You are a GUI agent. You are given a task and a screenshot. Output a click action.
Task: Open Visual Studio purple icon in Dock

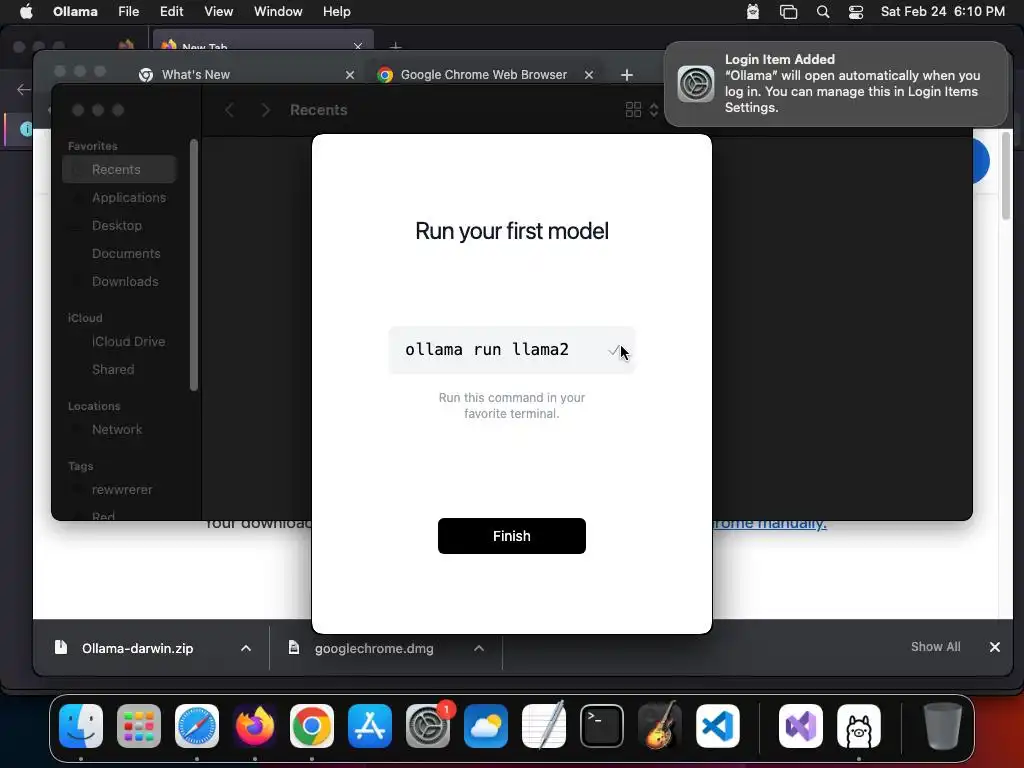pos(801,726)
